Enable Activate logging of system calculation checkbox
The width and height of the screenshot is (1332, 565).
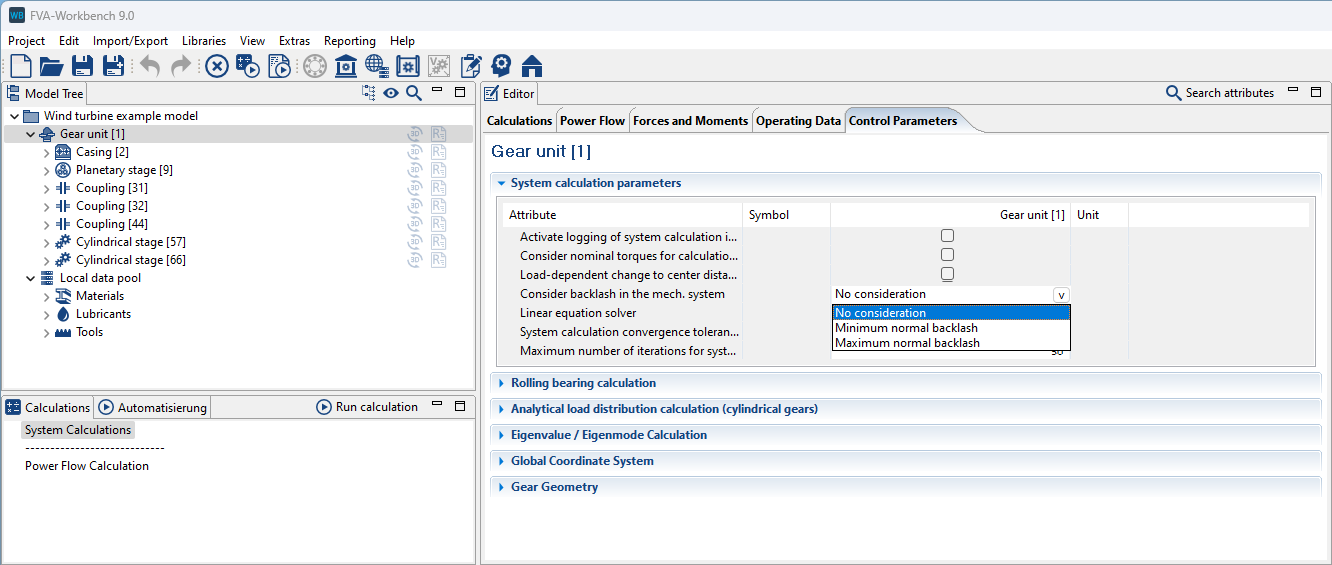click(x=947, y=236)
